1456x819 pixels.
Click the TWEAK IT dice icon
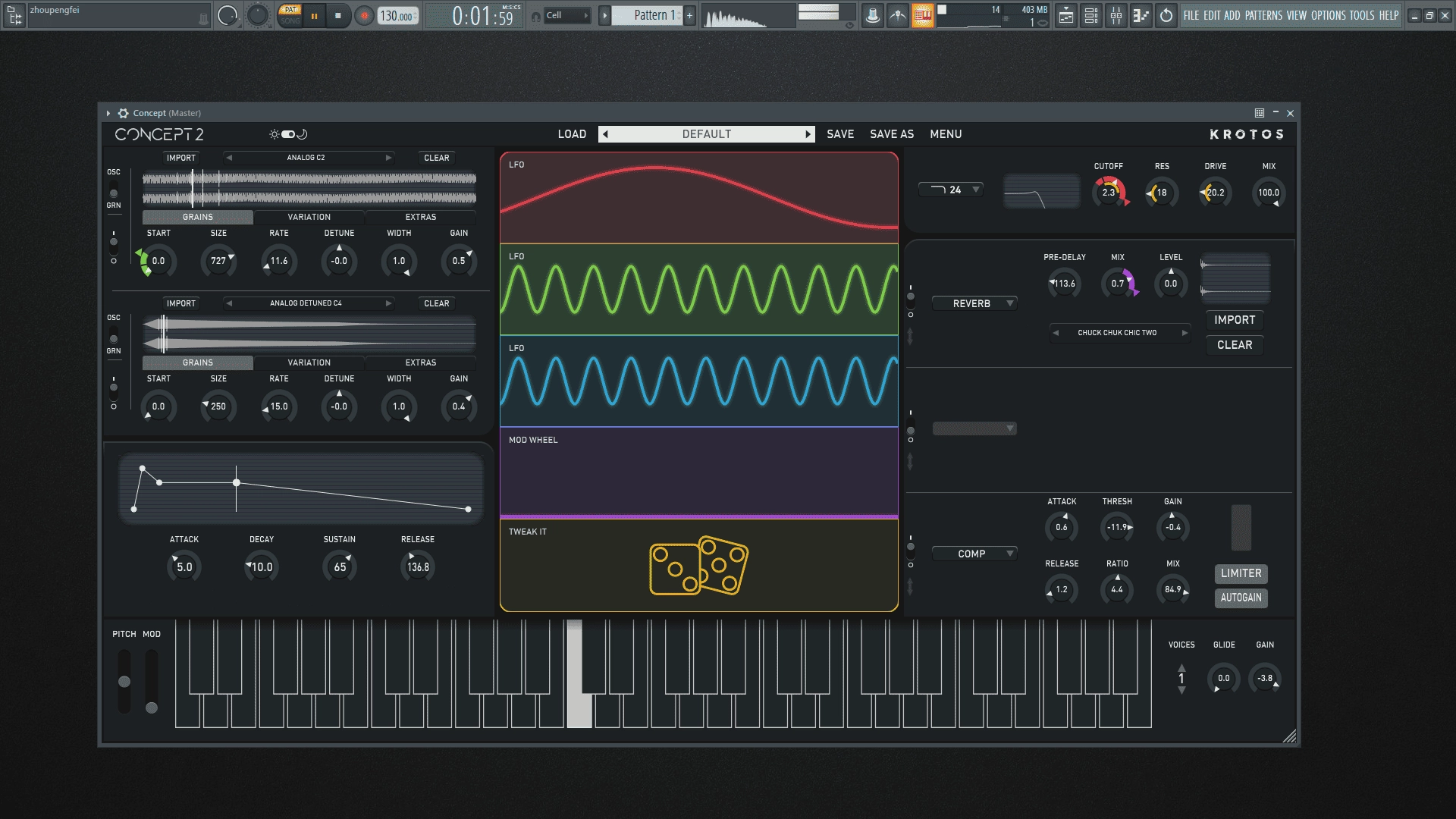(x=698, y=566)
